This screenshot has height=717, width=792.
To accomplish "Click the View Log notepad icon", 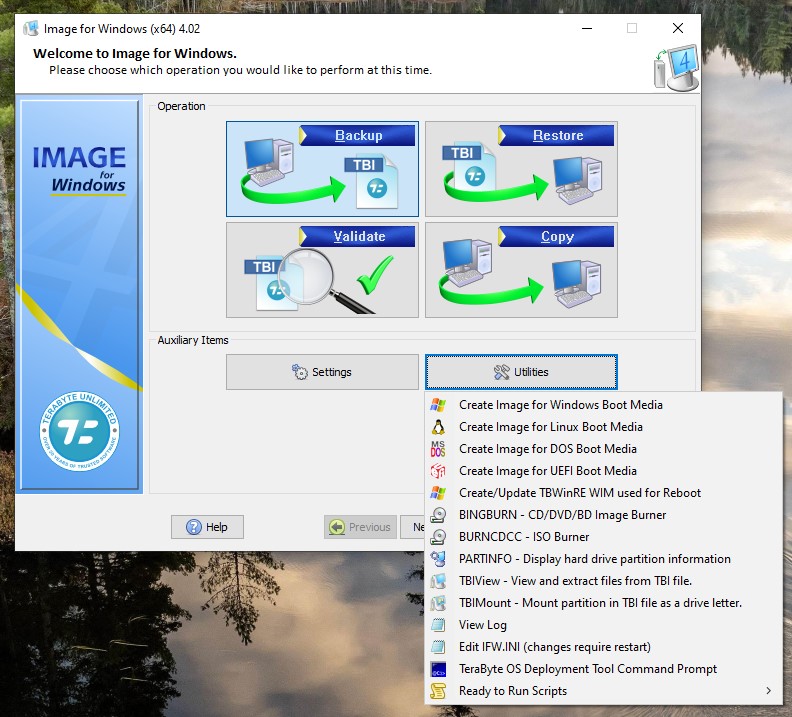I will (438, 625).
